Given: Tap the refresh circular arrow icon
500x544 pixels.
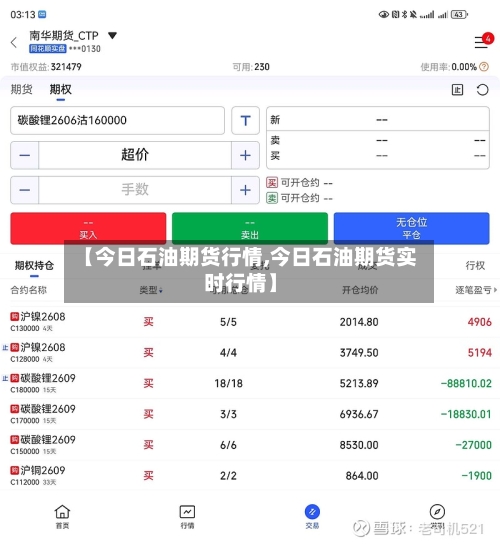Looking at the screenshot, I should pos(482,90).
